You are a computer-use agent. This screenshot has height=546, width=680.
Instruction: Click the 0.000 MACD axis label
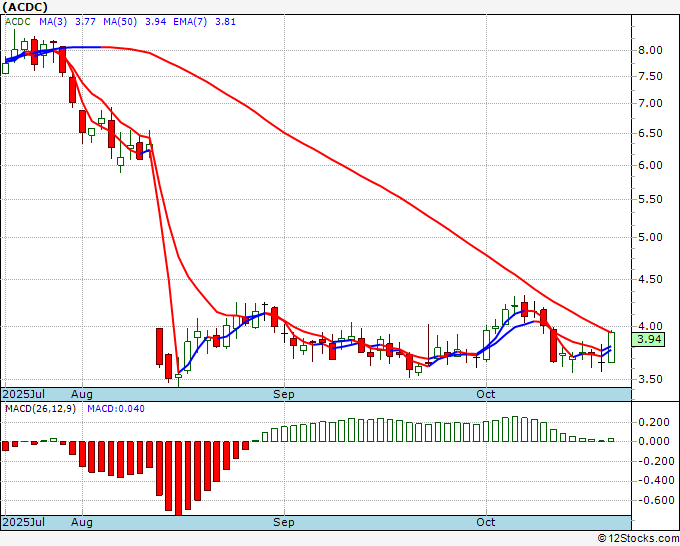pos(656,441)
